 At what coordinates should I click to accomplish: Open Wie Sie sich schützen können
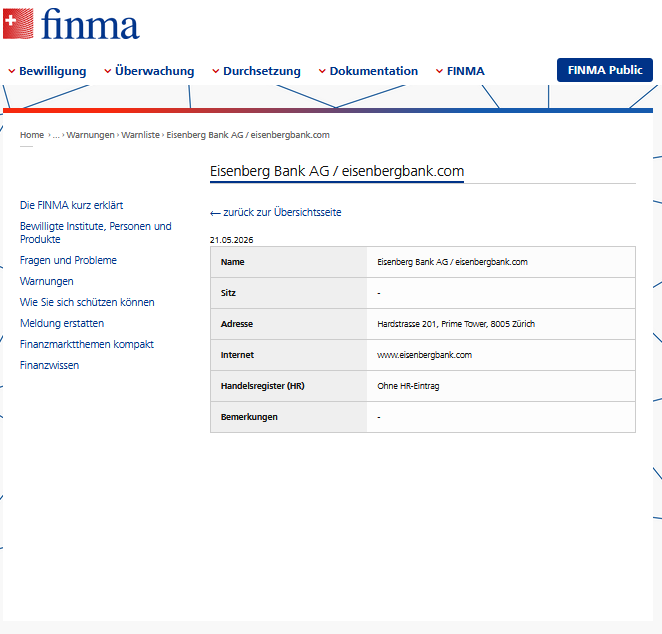coord(87,302)
